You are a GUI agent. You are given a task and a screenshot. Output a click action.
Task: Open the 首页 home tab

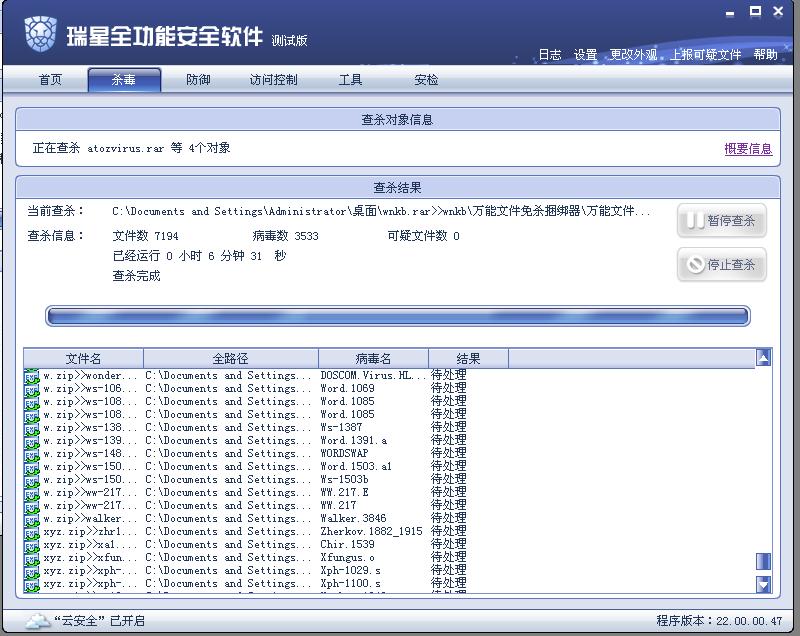(x=50, y=80)
